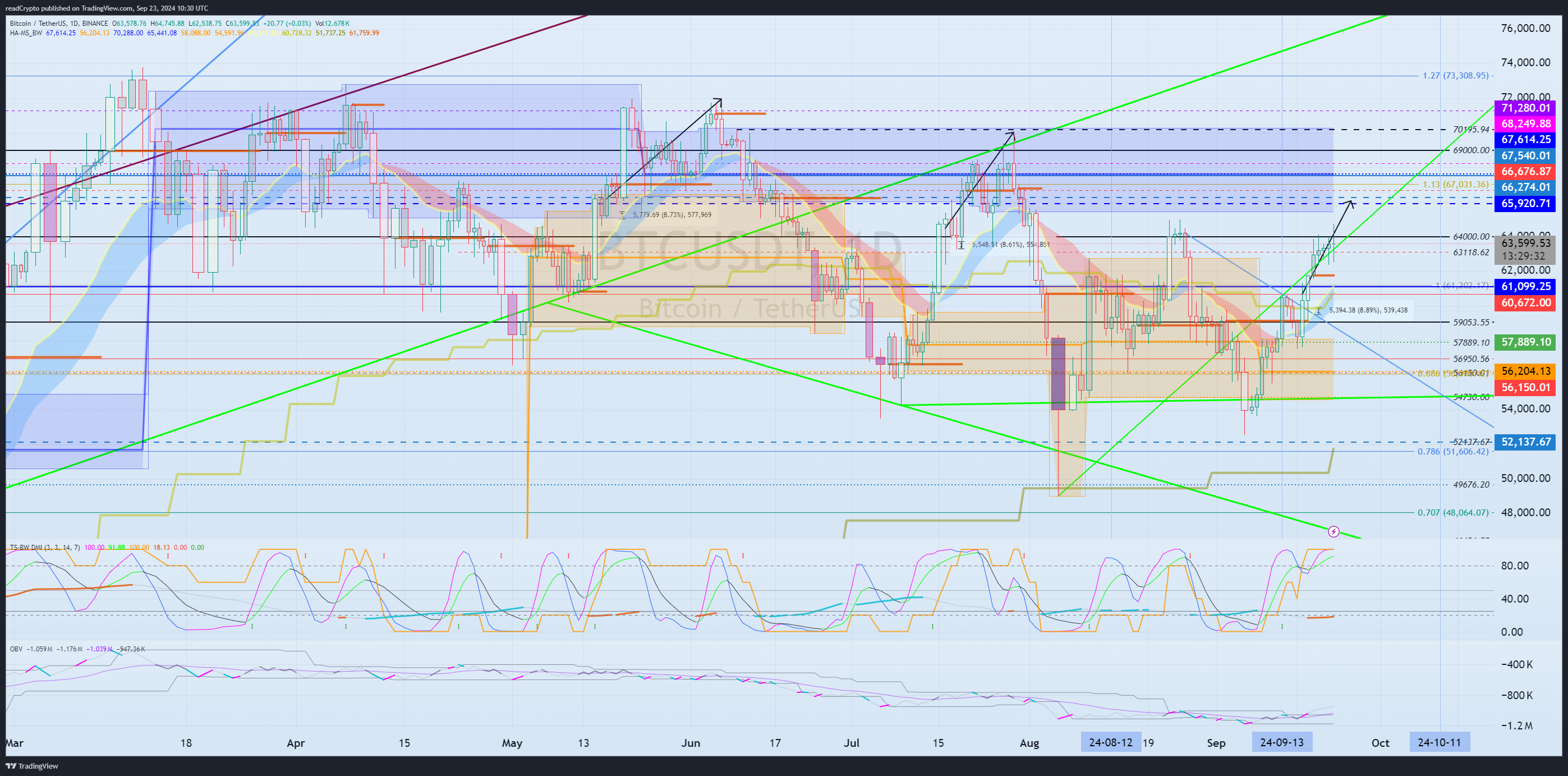Click the Apr label on time axis
1568x776 pixels.
pos(296,743)
